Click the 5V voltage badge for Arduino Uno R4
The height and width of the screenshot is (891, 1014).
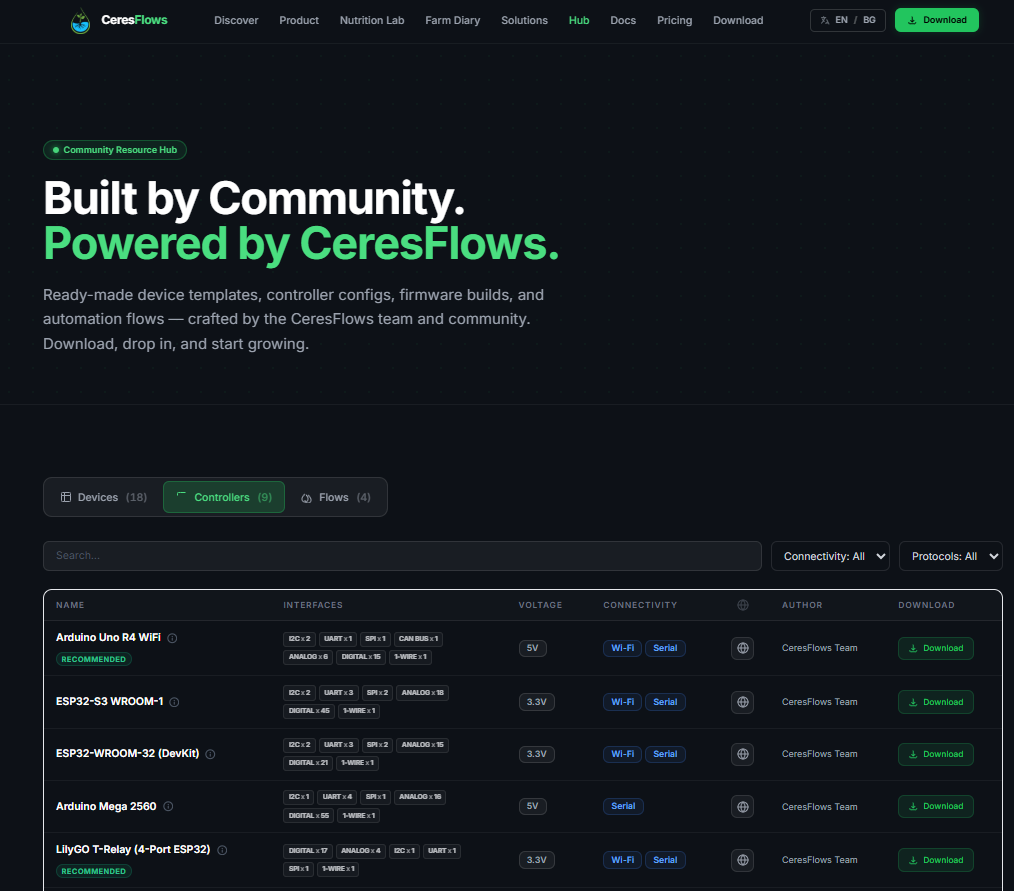(x=532, y=648)
